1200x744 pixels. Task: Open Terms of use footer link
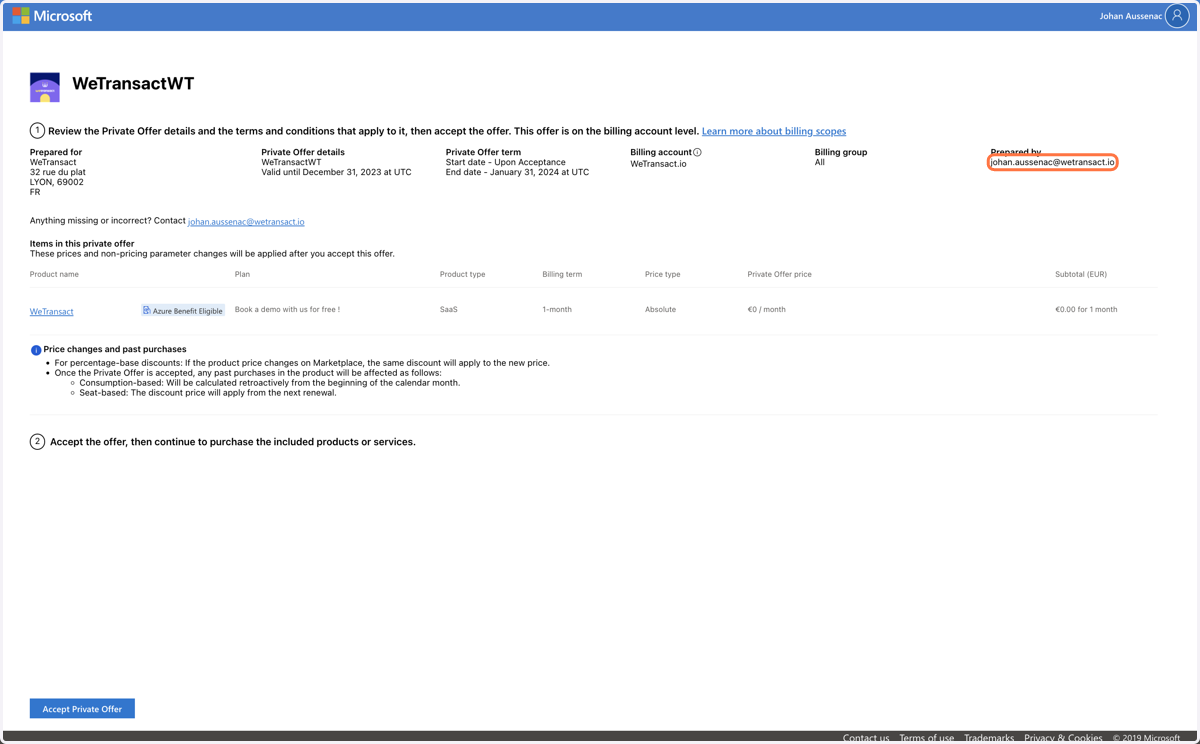tap(926, 738)
